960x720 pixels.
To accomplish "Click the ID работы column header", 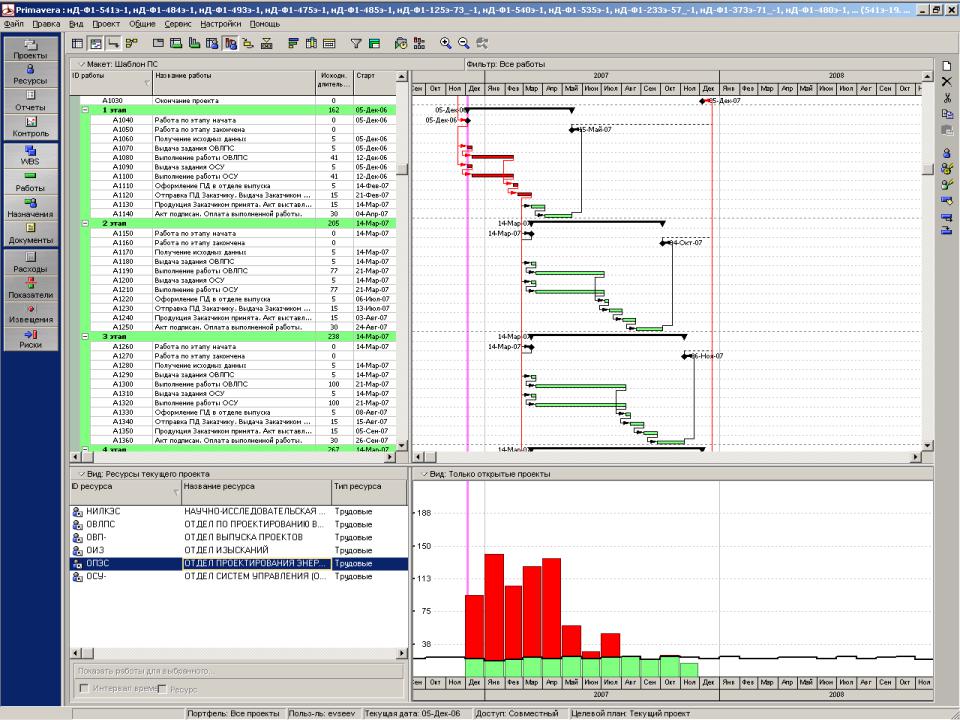I will 111,83.
